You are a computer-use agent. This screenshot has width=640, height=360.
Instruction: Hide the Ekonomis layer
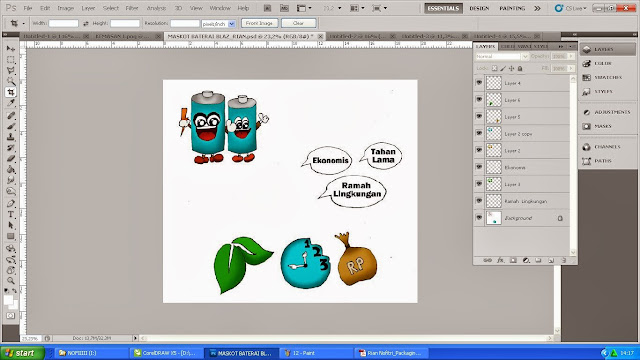click(x=479, y=167)
